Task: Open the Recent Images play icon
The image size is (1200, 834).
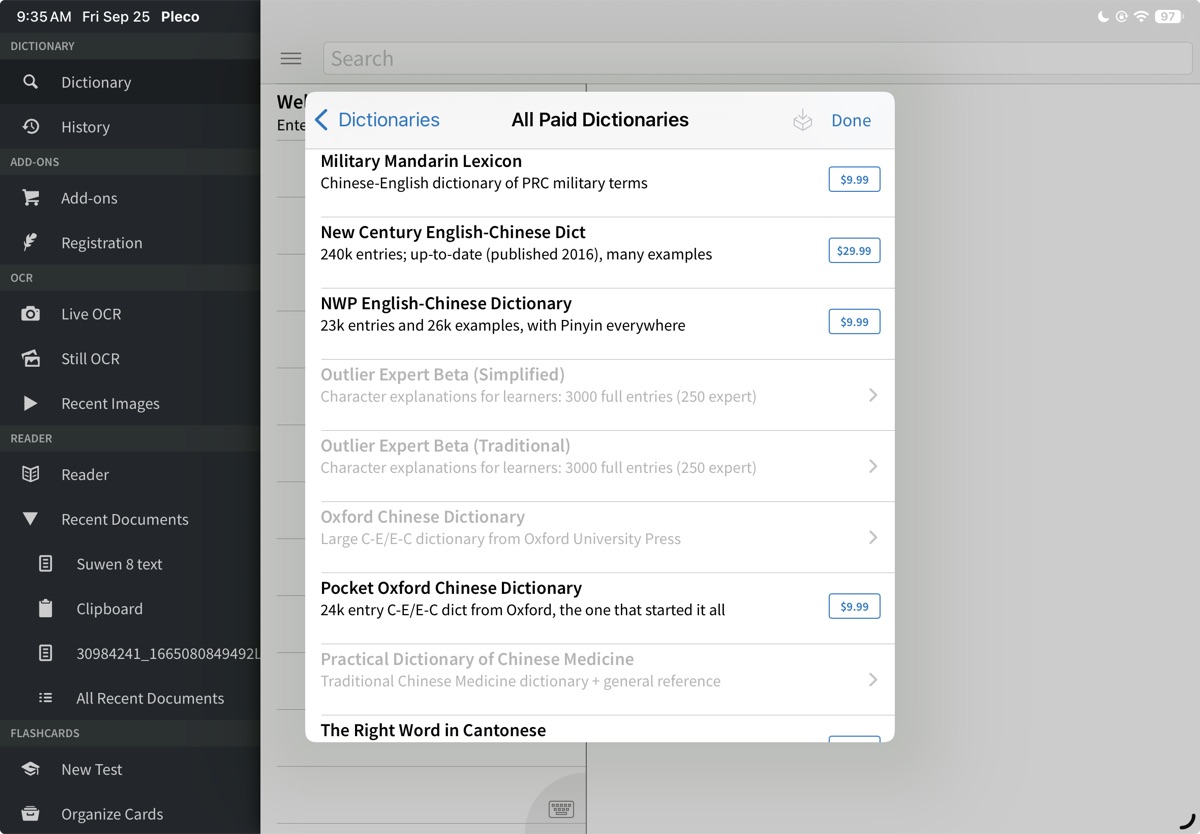Action: click(x=31, y=403)
